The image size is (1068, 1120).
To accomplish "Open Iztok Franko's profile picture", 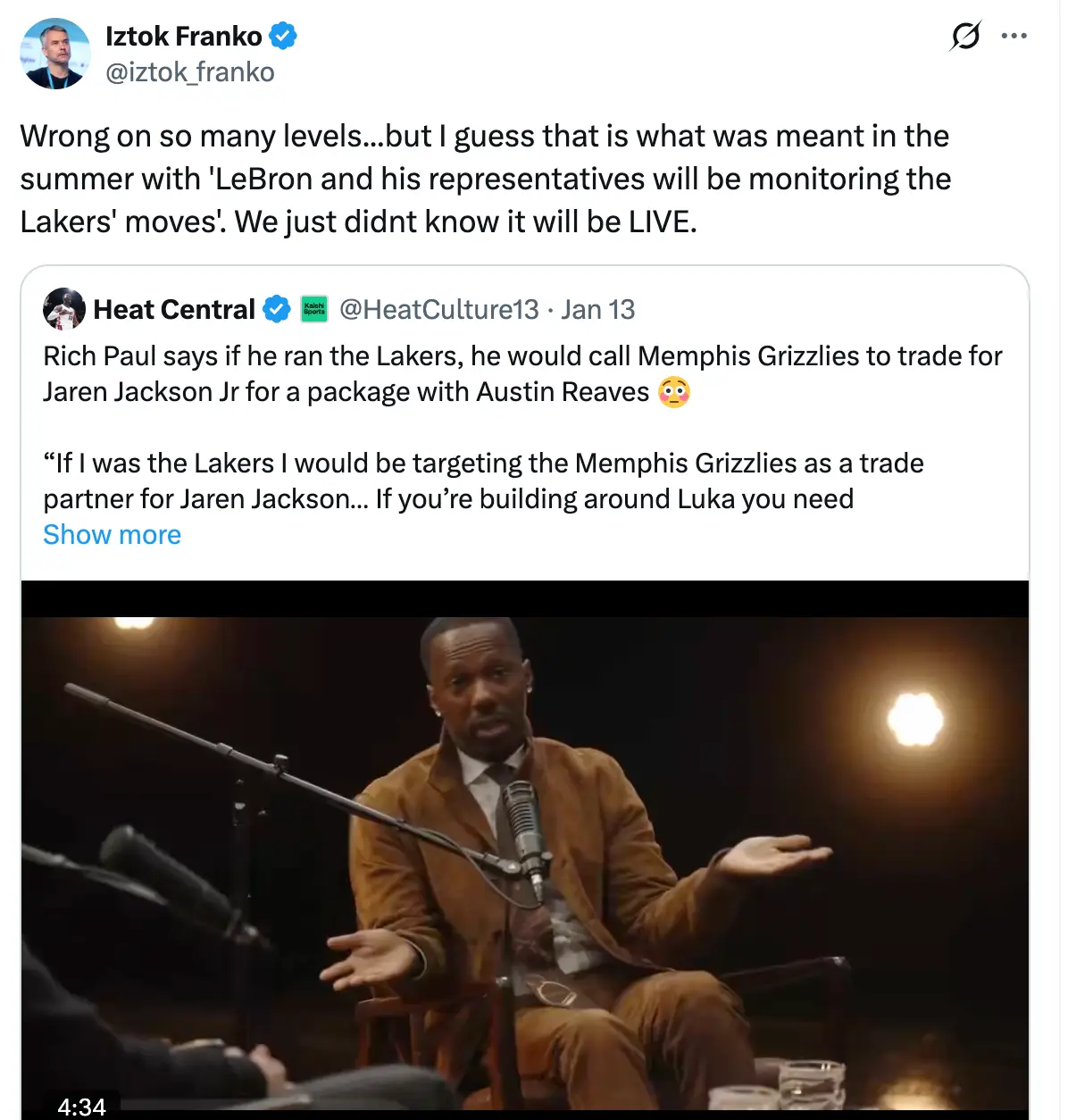I will (x=55, y=54).
